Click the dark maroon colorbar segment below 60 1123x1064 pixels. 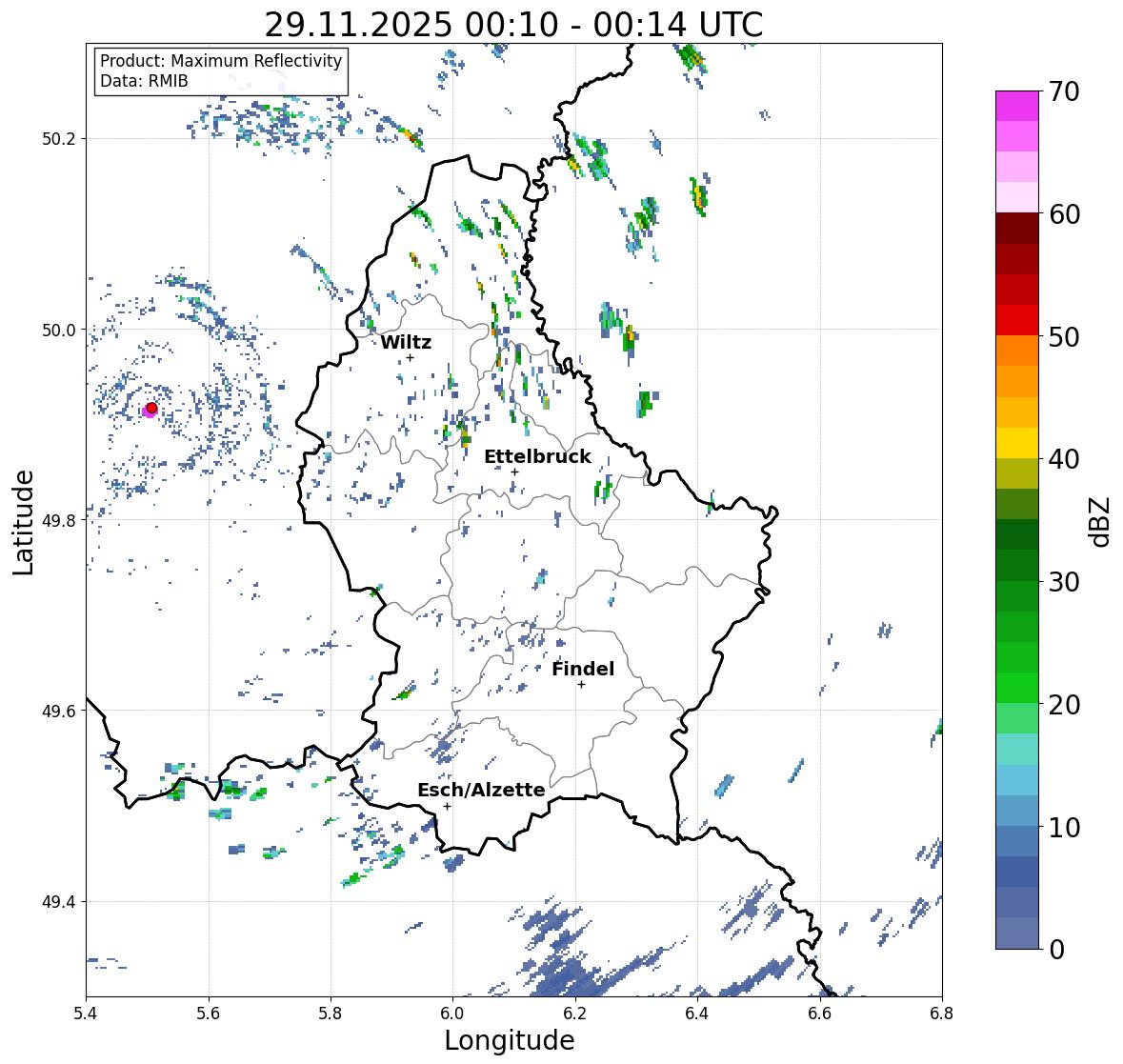coord(1017,229)
